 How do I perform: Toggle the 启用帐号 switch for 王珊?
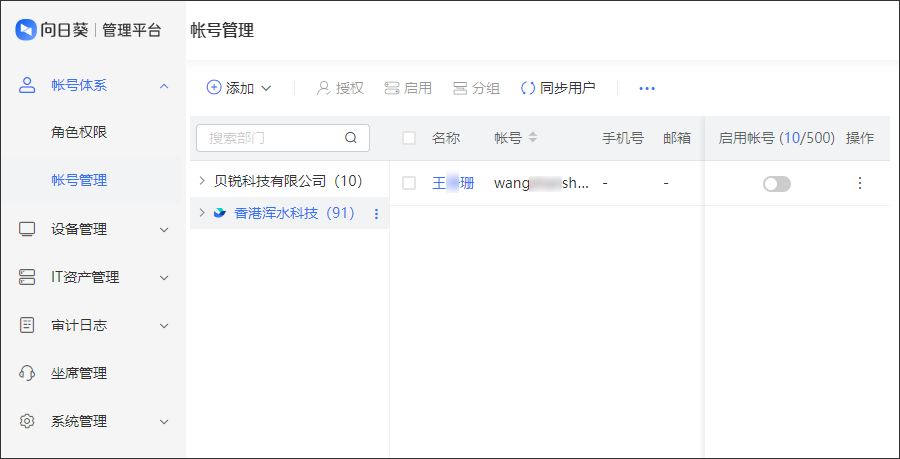click(x=776, y=183)
